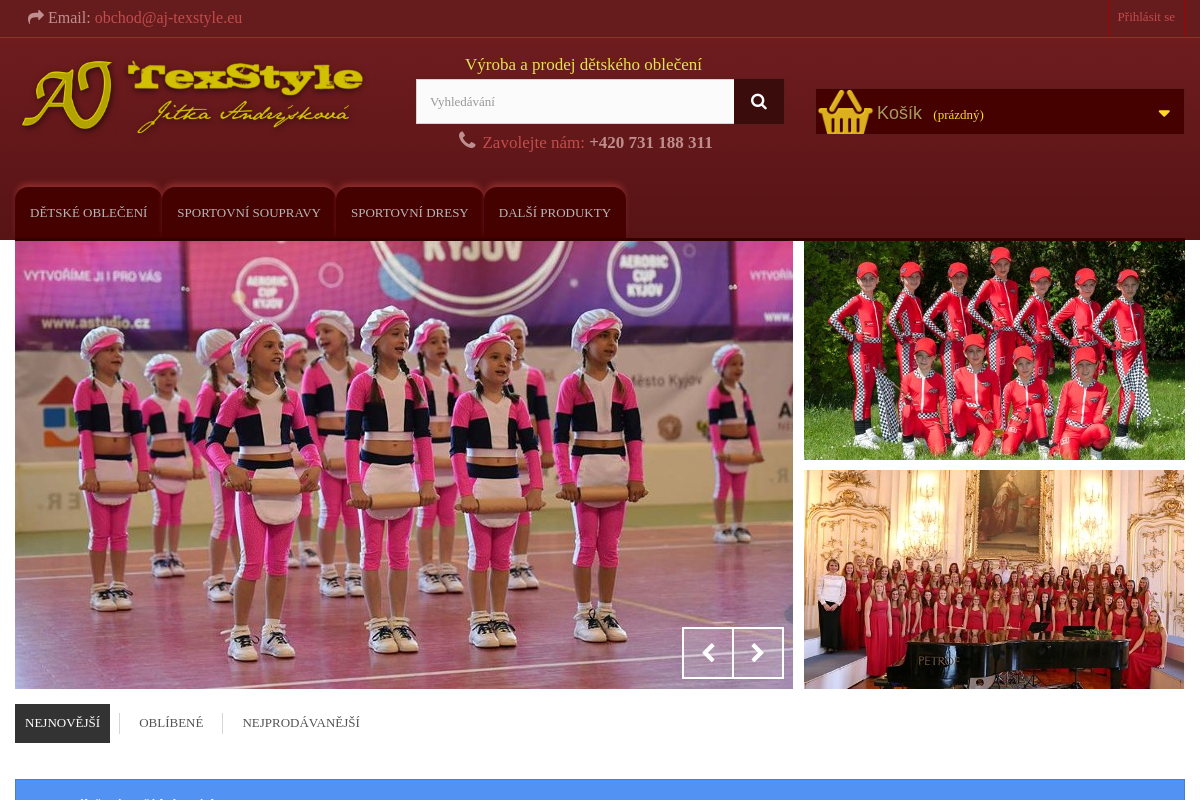The image size is (1200, 800).
Task: Advance slider with right arrow
Action: pos(758,653)
